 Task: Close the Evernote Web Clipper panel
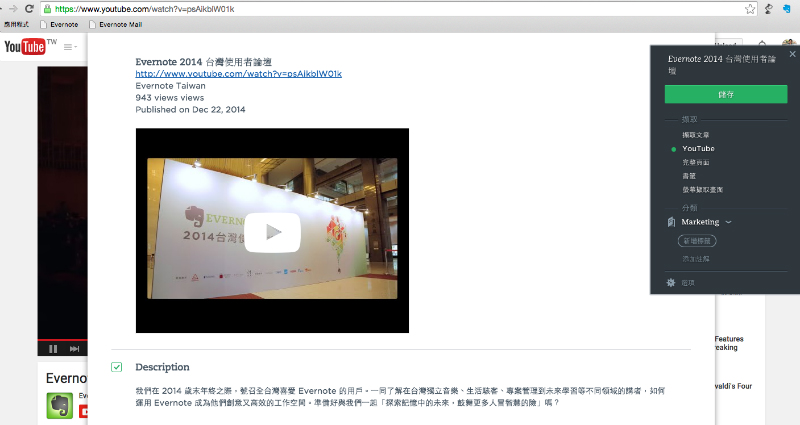[792, 54]
